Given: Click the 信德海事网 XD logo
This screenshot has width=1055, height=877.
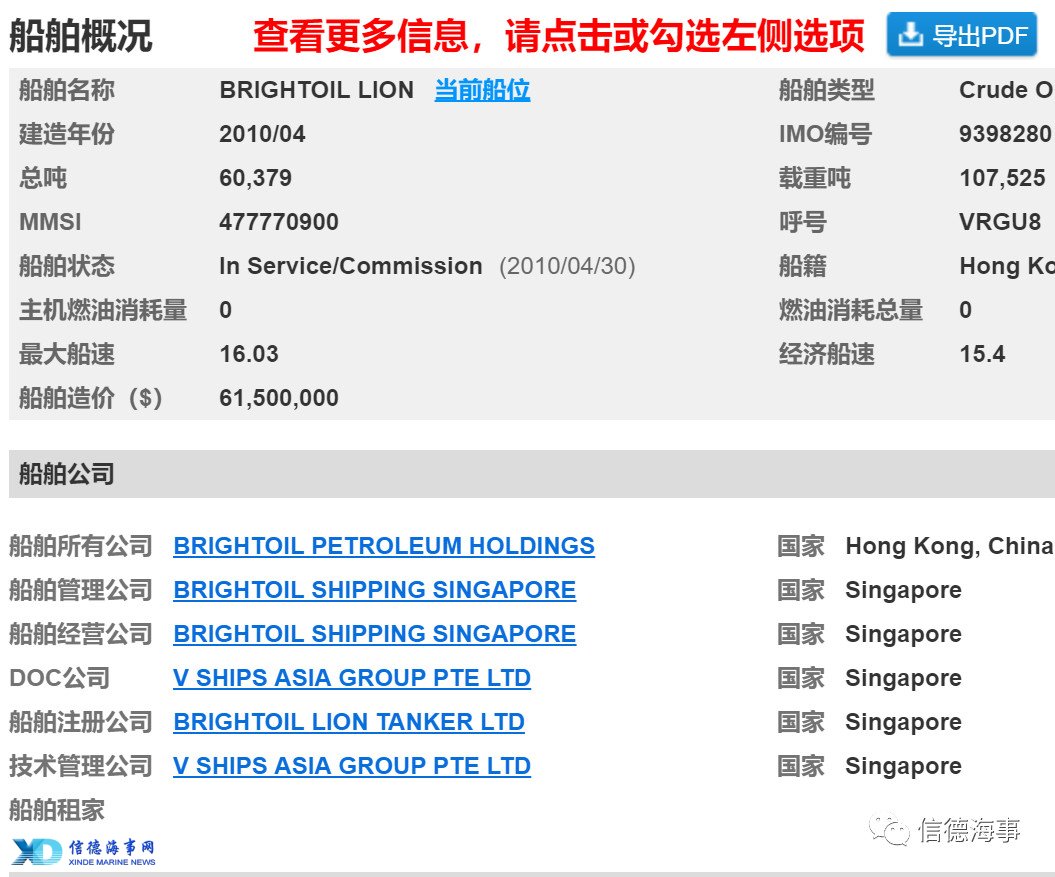Looking at the screenshot, I should coord(83,851).
